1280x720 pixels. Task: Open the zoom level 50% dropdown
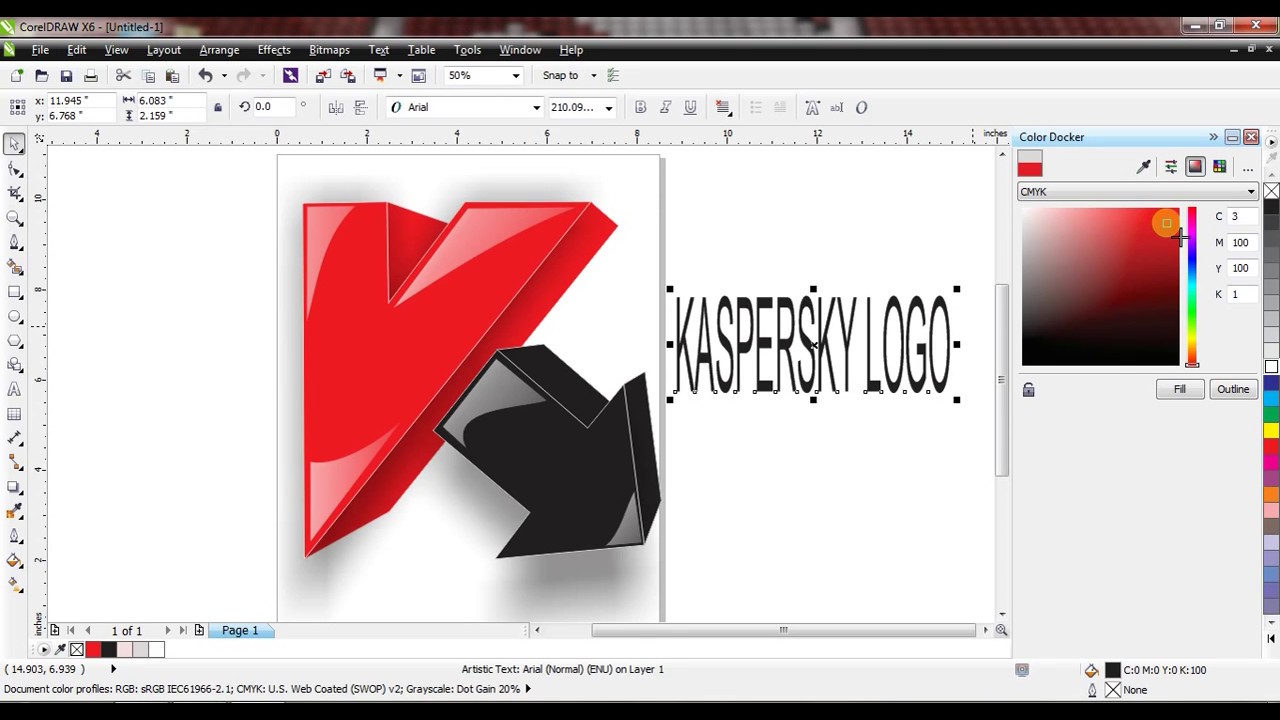tap(516, 75)
